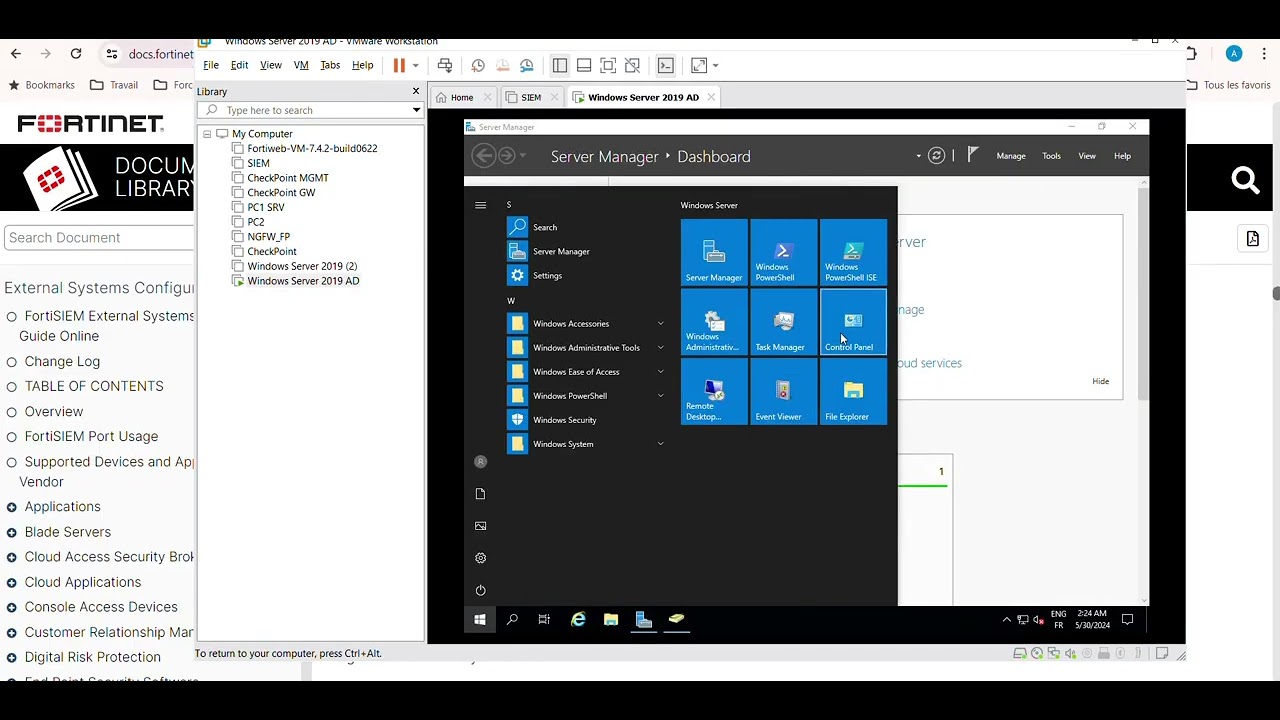1280x720 pixels.
Task: Open the File Explorer taskbar icon
Action: [x=611, y=620]
